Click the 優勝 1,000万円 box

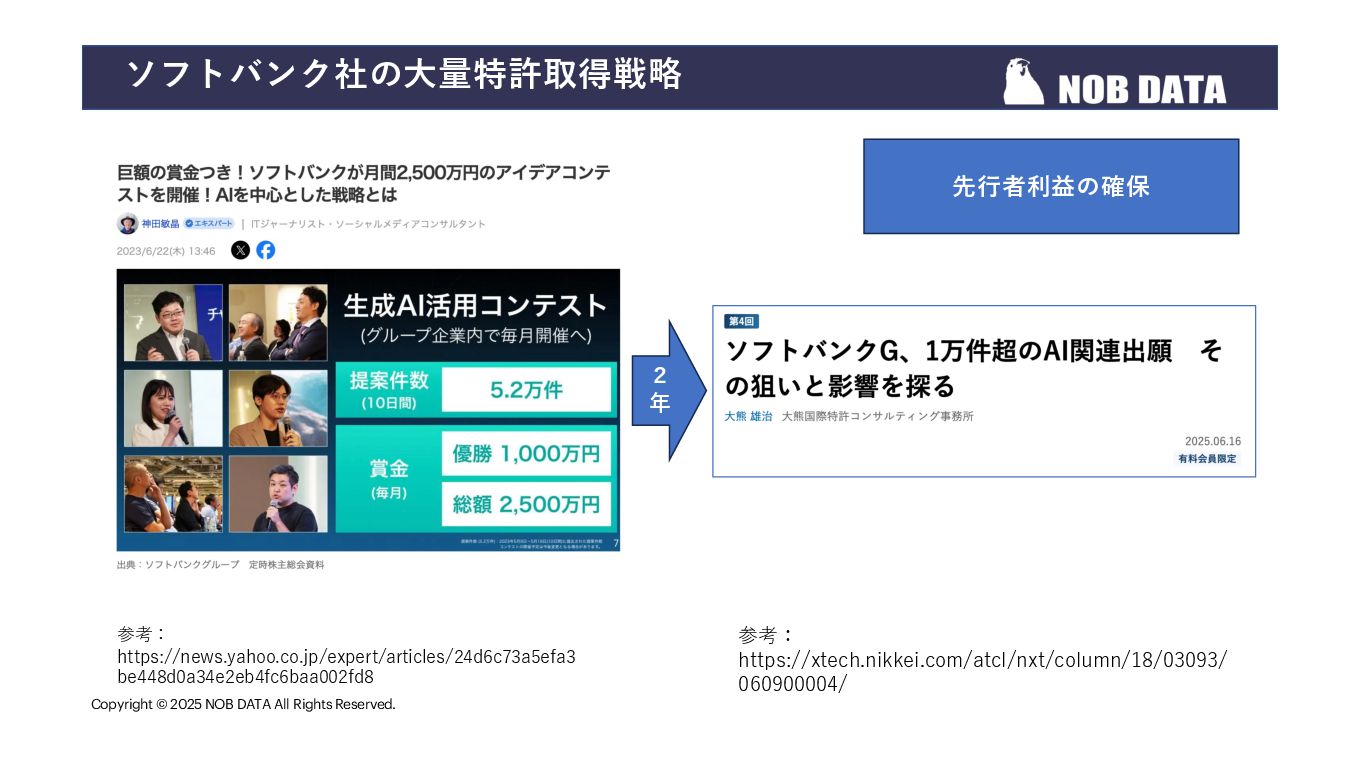click(526, 454)
